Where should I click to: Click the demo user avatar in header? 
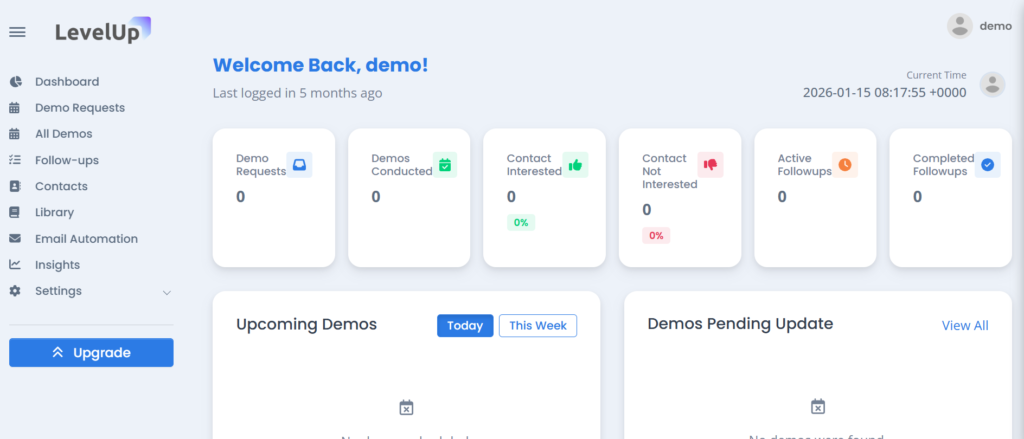(960, 26)
